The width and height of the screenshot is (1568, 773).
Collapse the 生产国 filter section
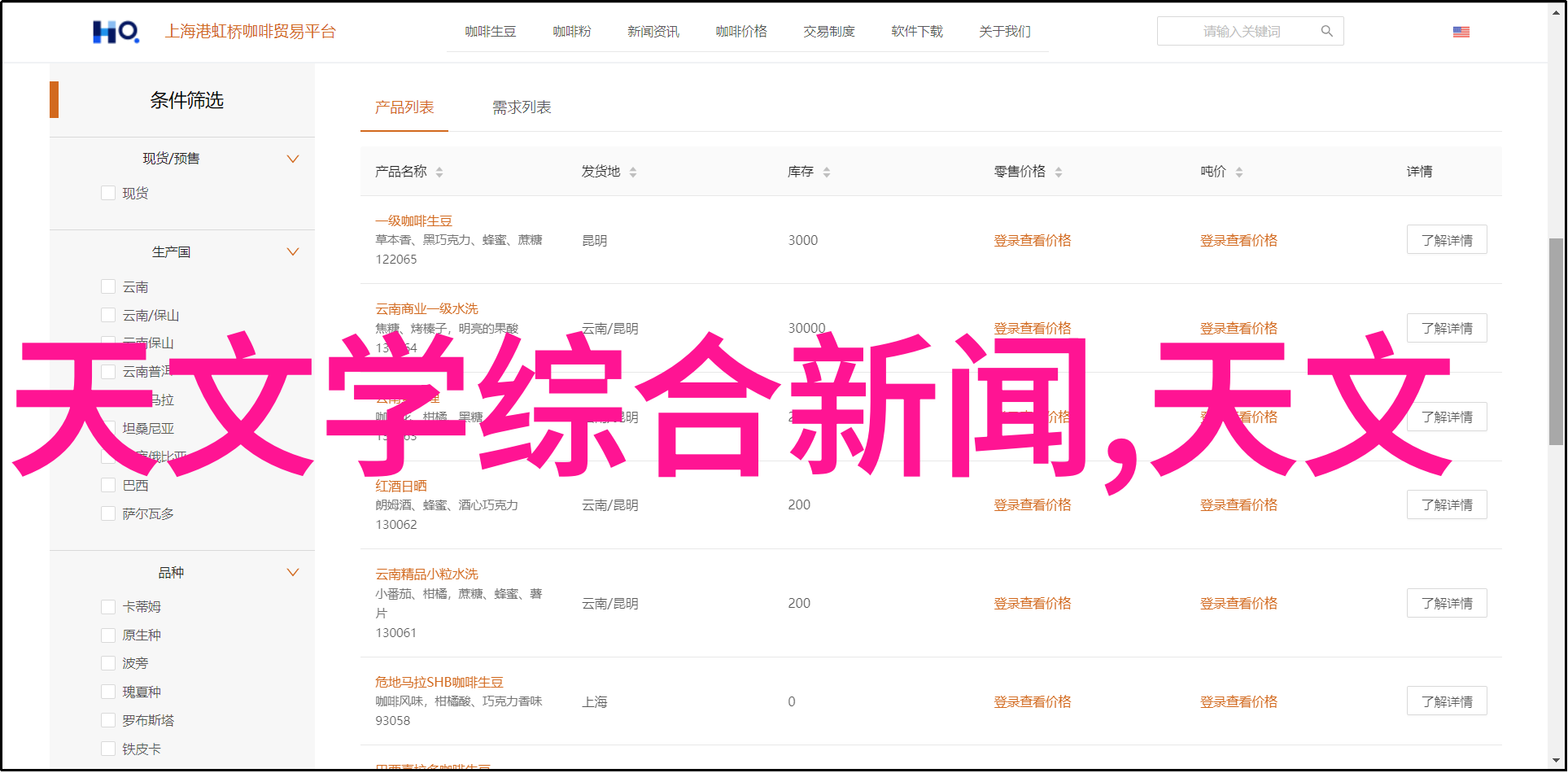[293, 251]
